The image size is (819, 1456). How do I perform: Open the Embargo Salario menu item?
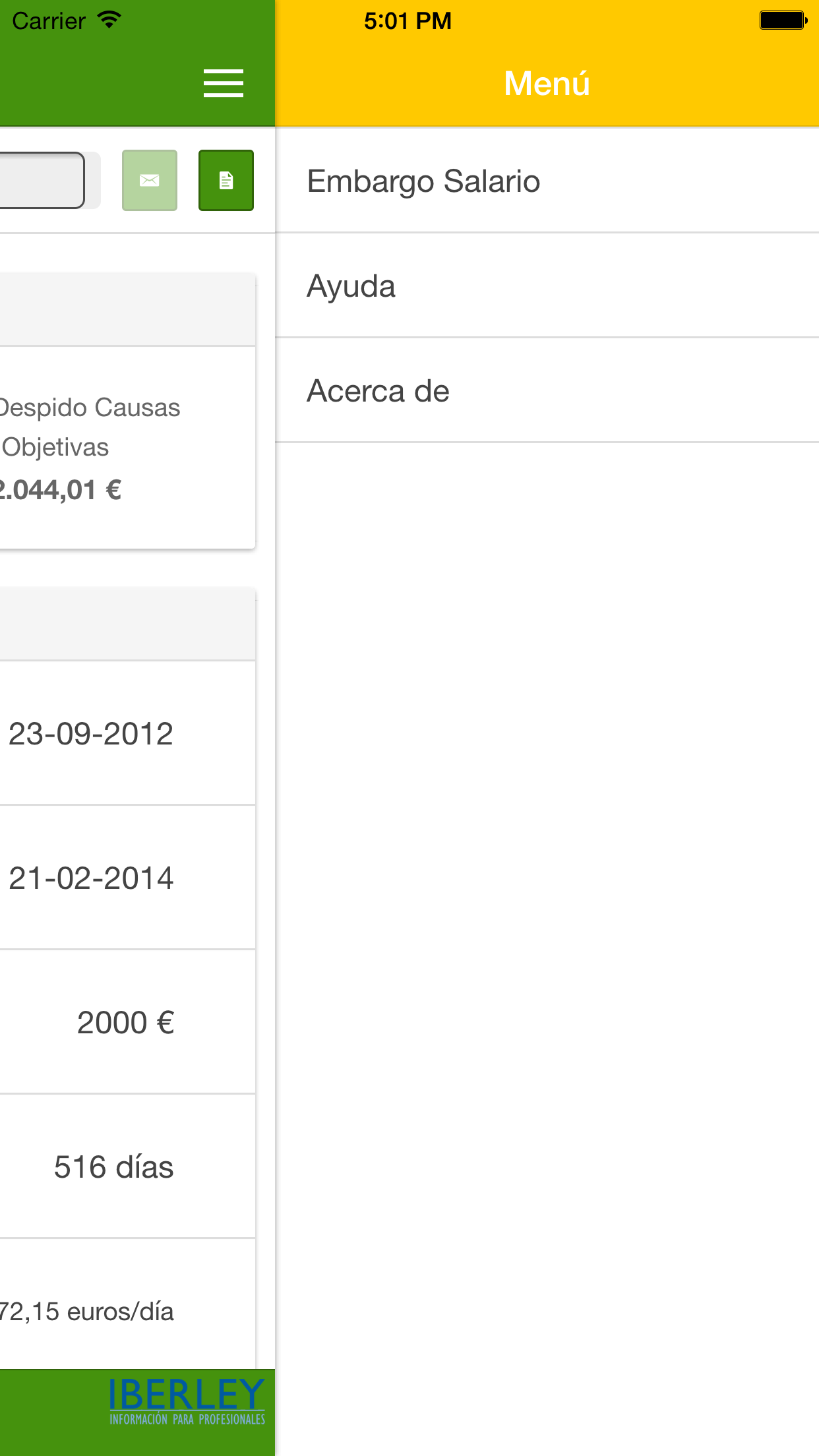(x=547, y=181)
